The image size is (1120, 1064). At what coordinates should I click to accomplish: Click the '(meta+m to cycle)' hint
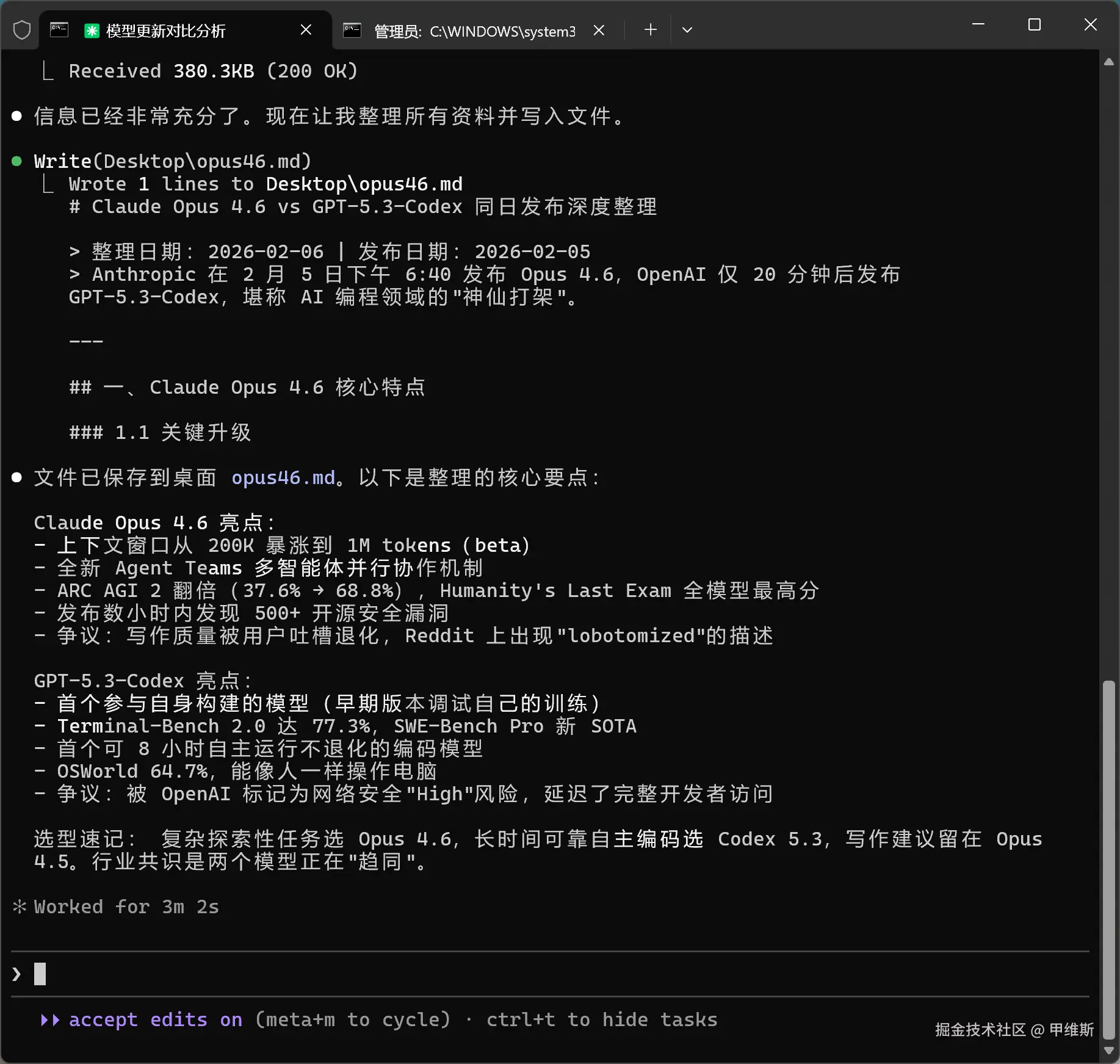point(353,1019)
